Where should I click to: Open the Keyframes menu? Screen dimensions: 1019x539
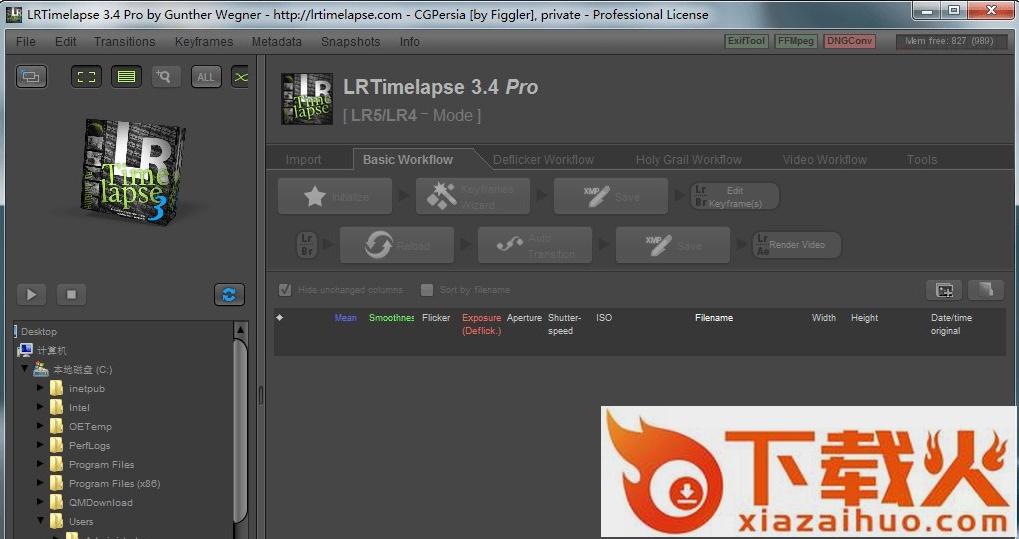coord(203,42)
